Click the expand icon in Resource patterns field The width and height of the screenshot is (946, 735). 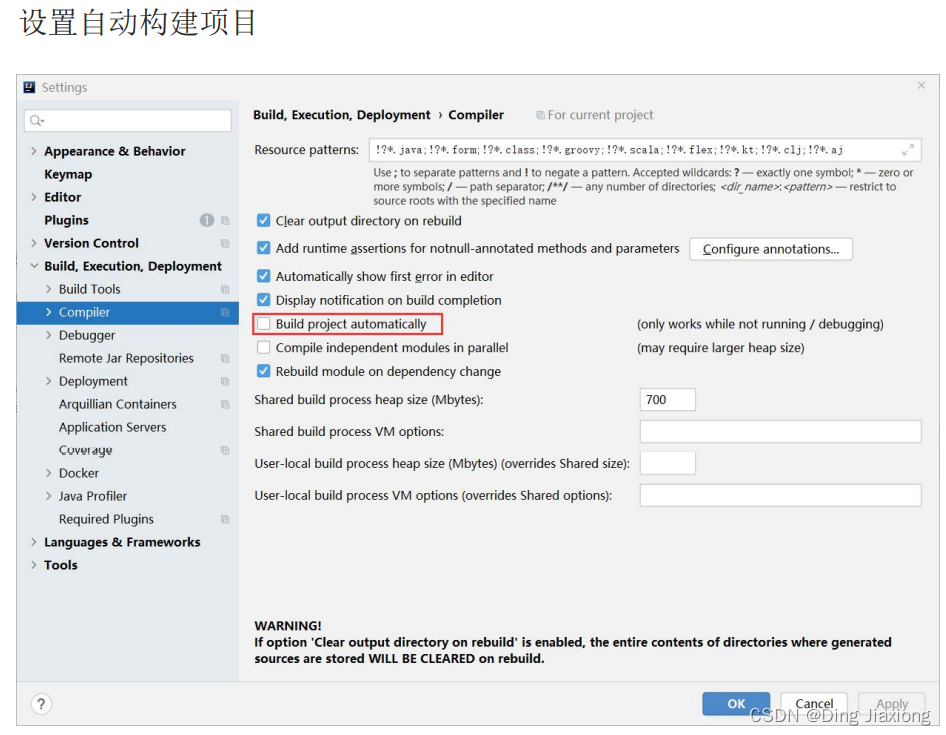tap(908, 150)
